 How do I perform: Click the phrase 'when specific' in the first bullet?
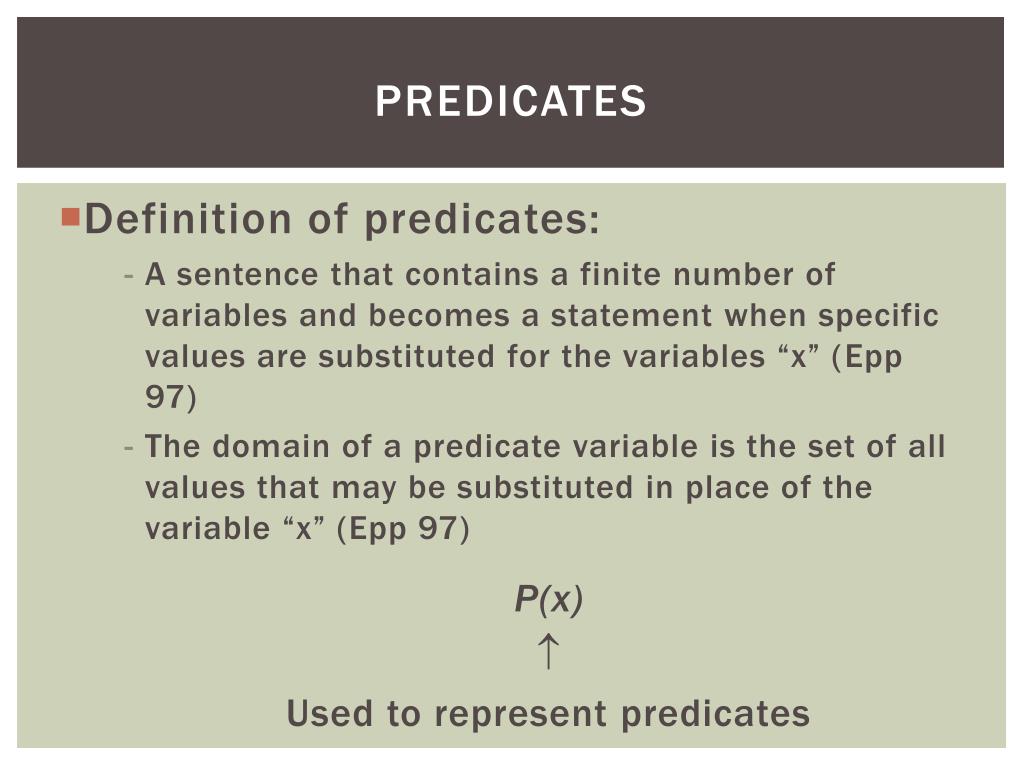pyautogui.click(x=831, y=315)
